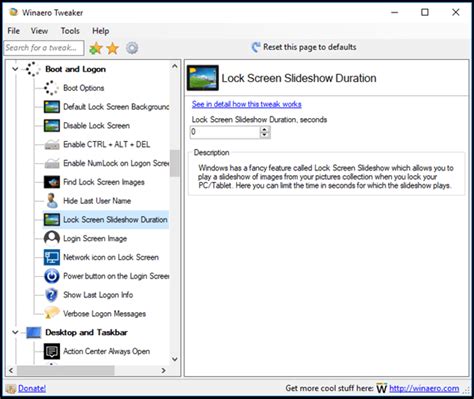
Task: Open the File menu
Action: pyautogui.click(x=14, y=31)
